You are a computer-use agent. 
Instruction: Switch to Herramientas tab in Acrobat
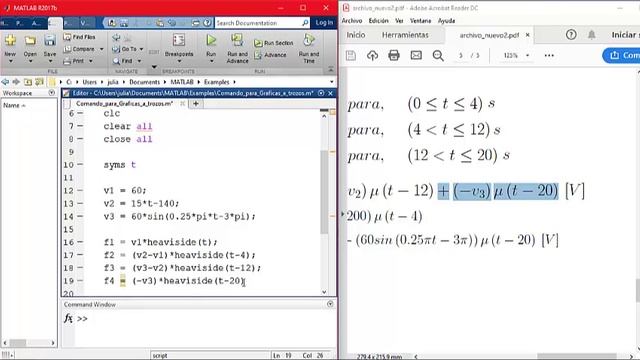click(x=405, y=35)
